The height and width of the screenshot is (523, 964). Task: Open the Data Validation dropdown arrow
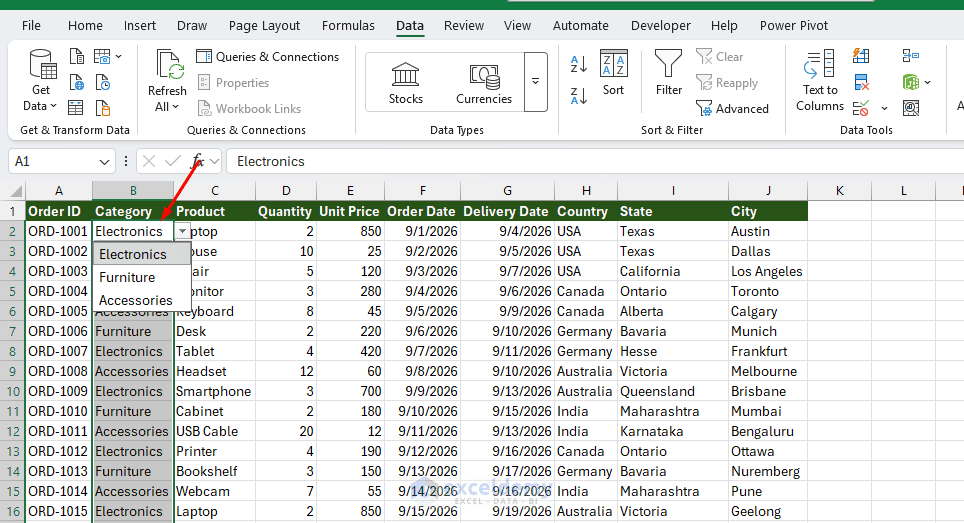point(884,109)
